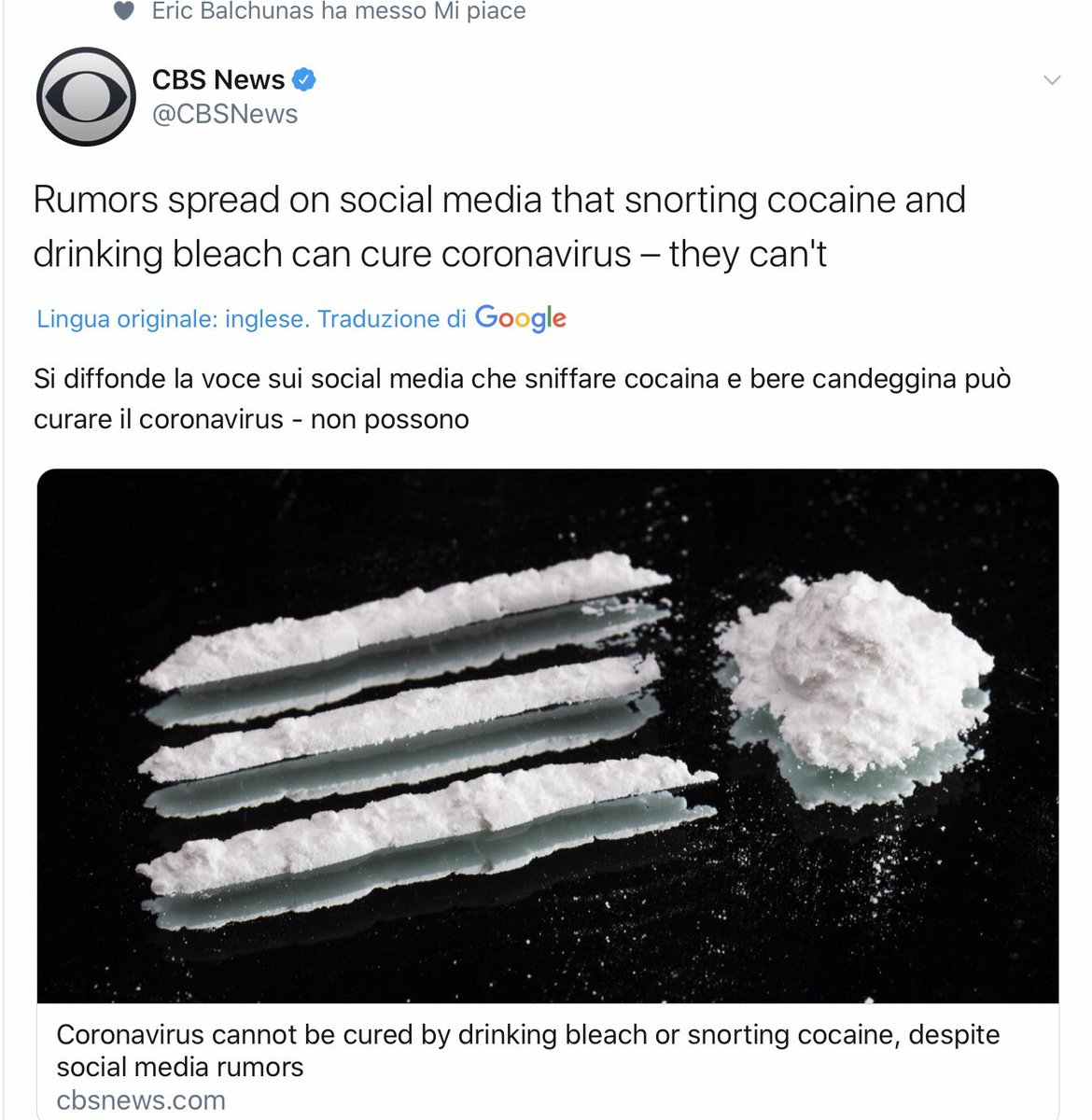Click Lingua originale: inglese link
Screen dimensions: 1092x1120
tap(172, 319)
